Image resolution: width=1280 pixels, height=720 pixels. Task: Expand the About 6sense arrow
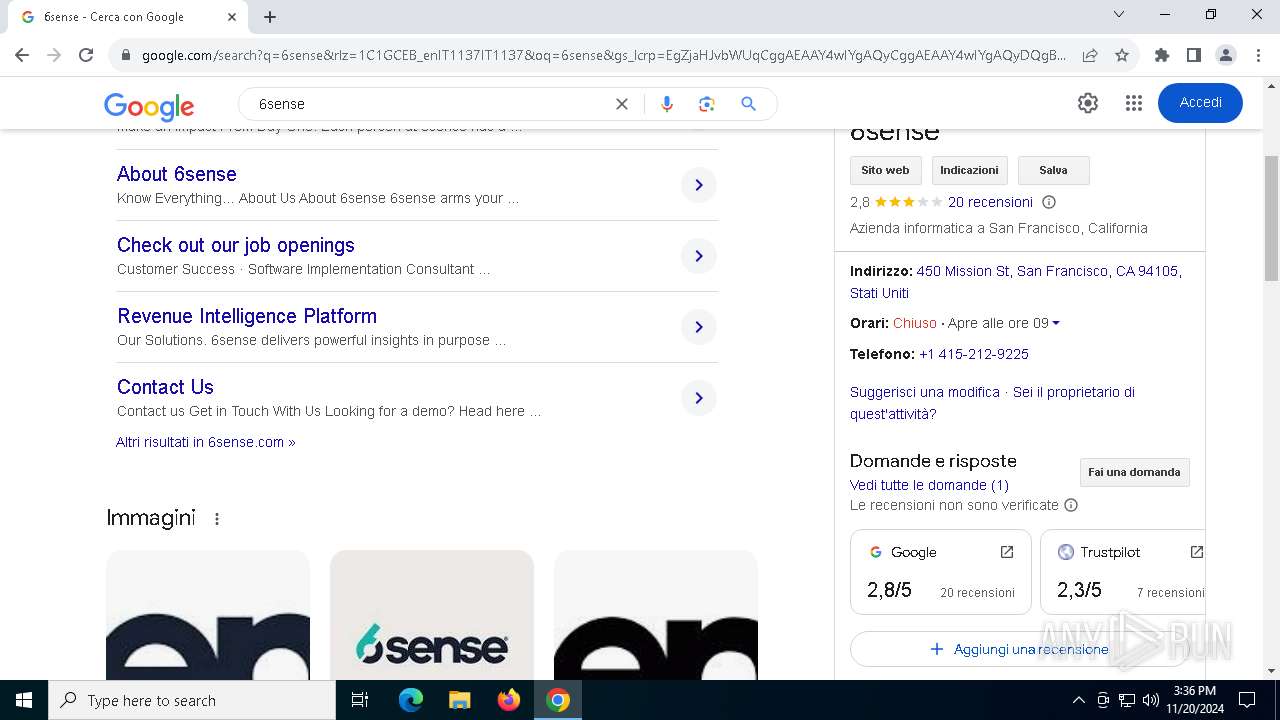point(699,185)
